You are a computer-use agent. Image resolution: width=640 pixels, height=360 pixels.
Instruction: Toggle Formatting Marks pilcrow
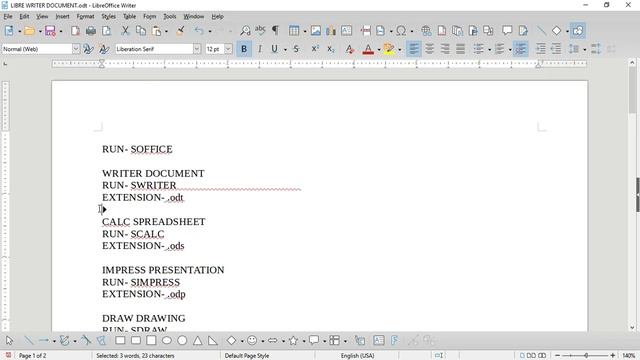pos(276,31)
